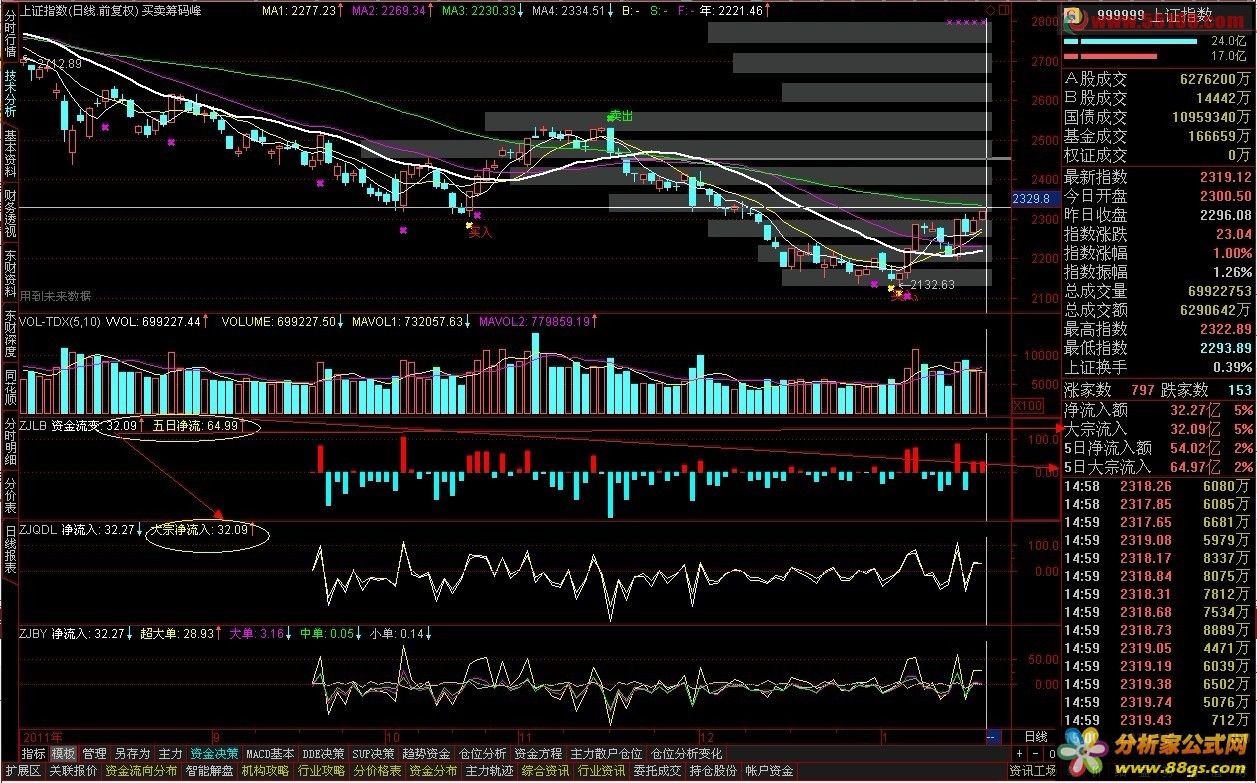Click the 管理 button

(94, 753)
